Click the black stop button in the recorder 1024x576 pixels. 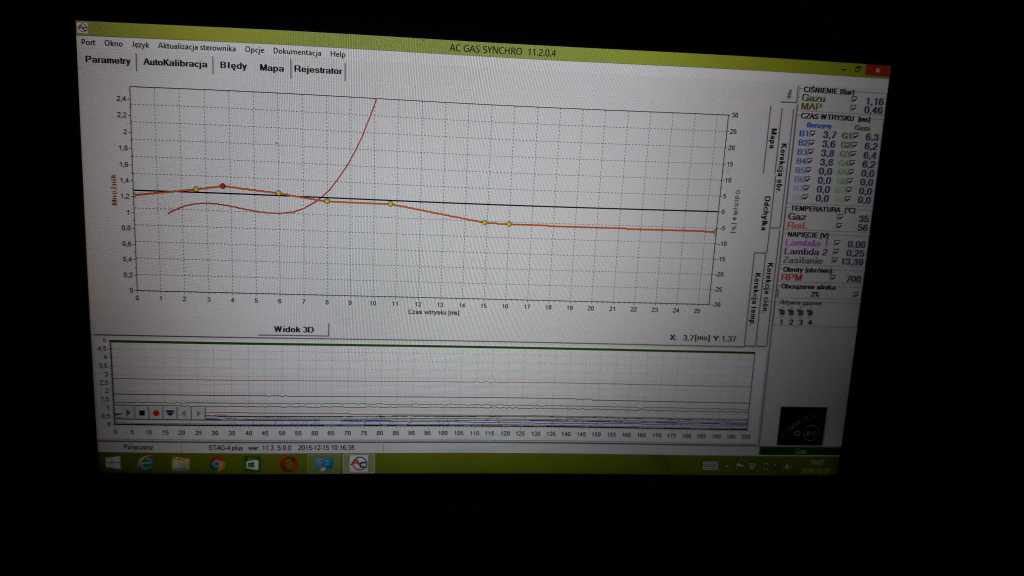(x=143, y=412)
